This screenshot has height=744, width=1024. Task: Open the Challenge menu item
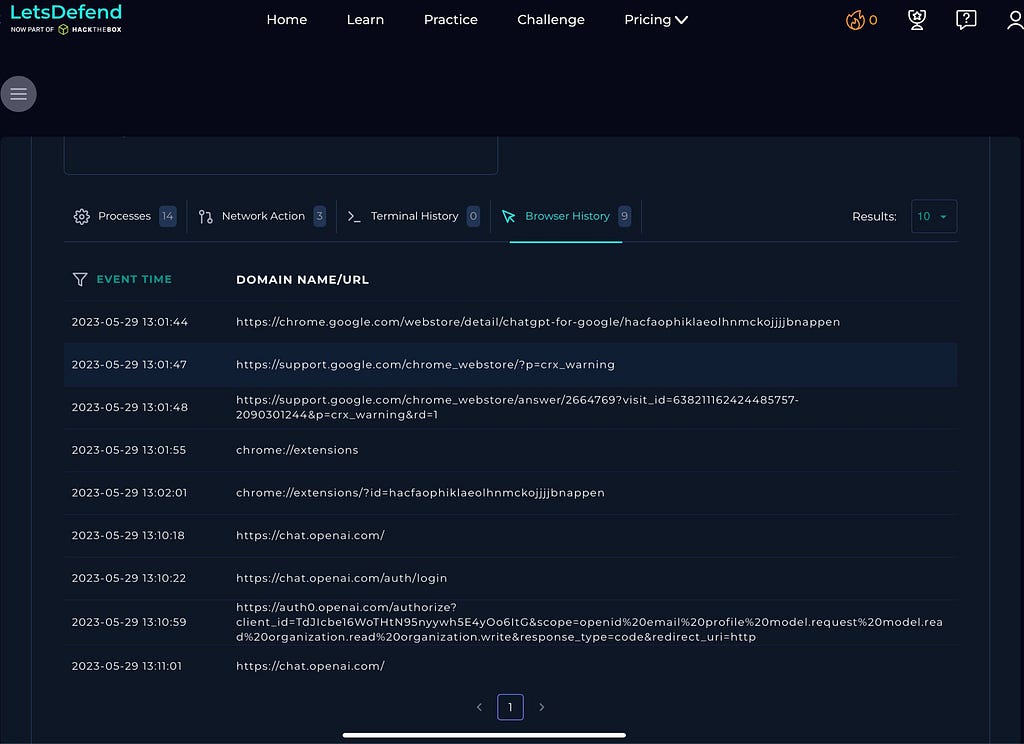[x=551, y=20]
